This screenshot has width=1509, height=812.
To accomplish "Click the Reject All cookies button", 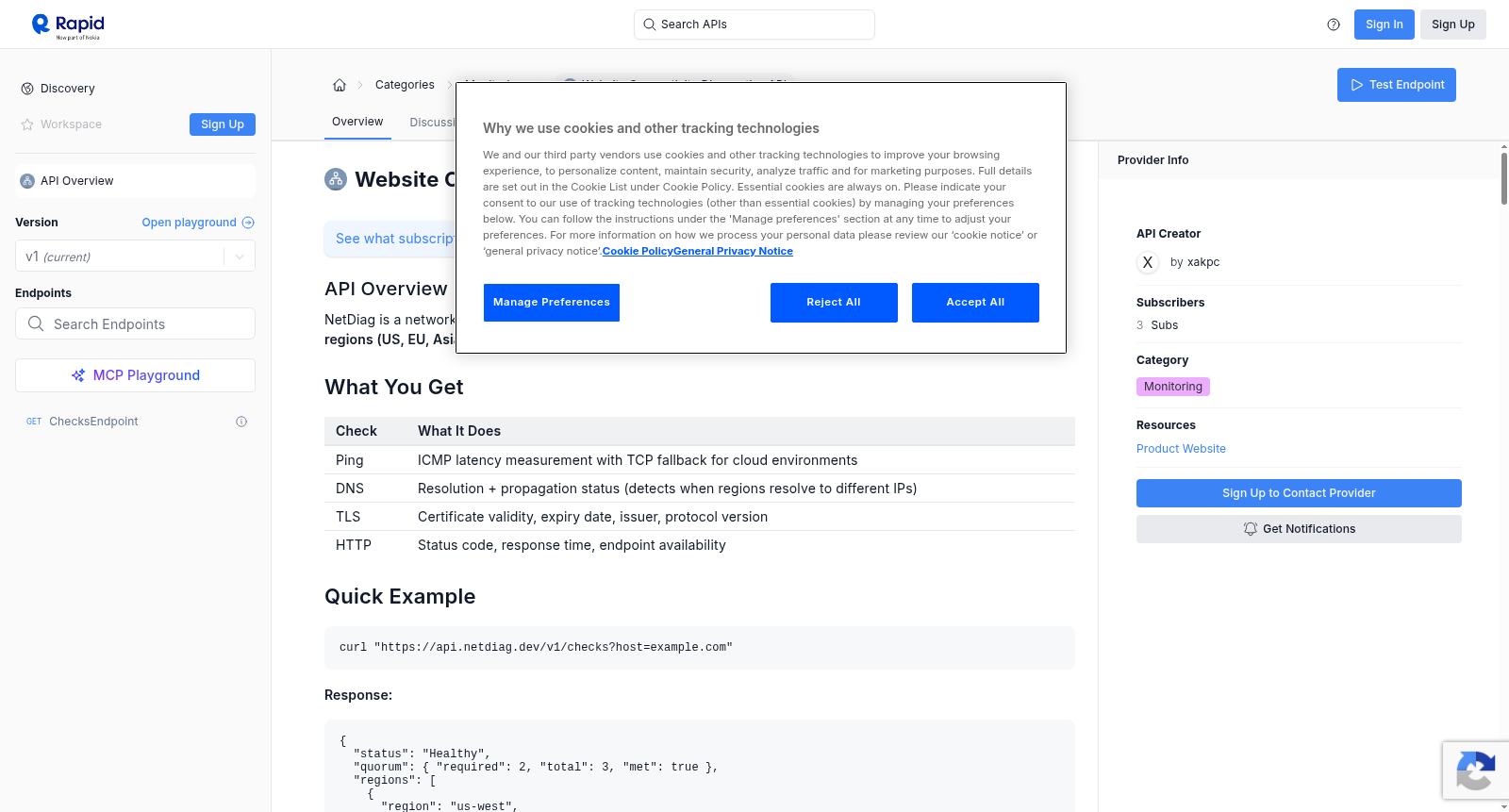I will click(834, 303).
